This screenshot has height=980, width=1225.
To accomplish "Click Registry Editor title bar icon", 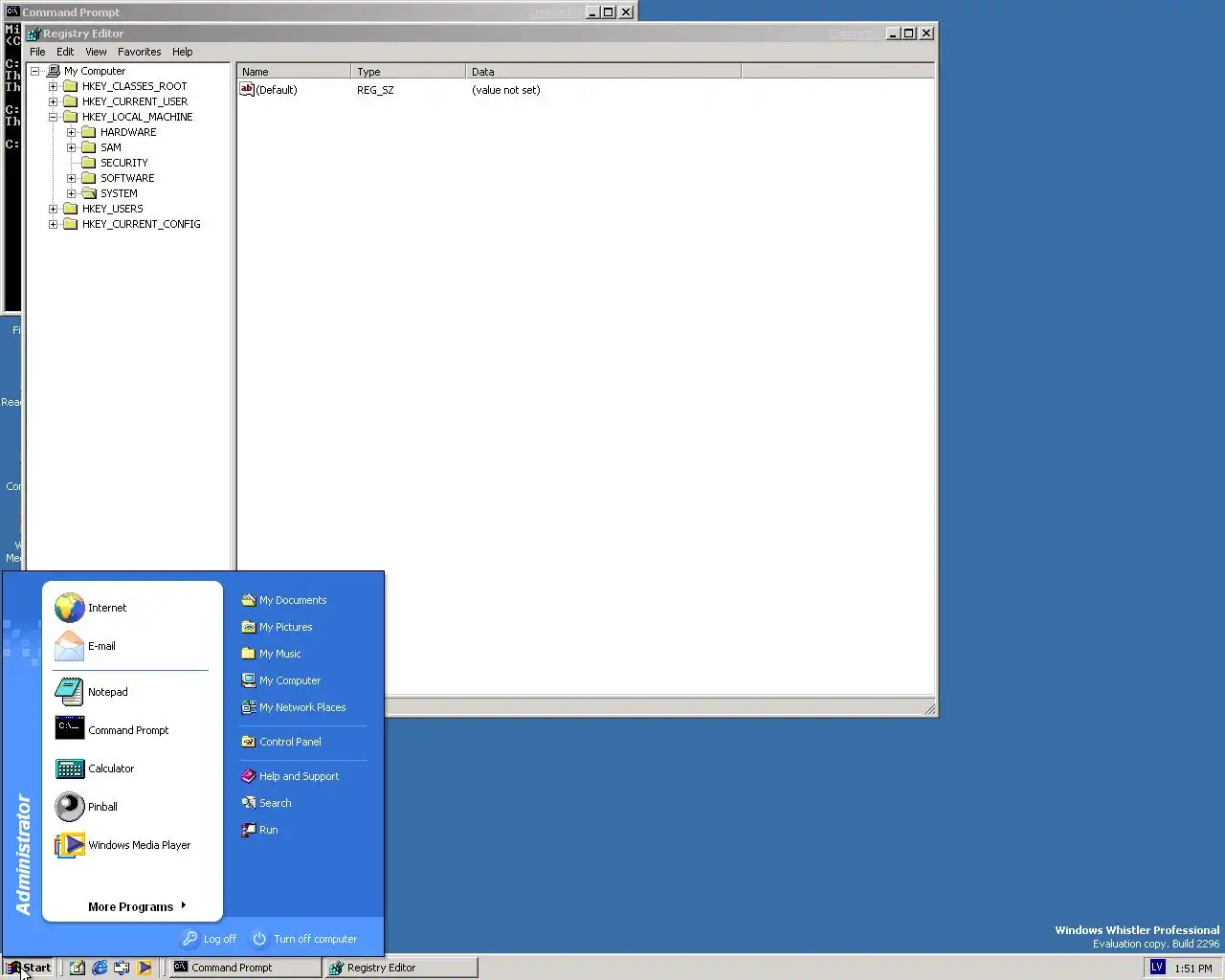I will point(34,33).
